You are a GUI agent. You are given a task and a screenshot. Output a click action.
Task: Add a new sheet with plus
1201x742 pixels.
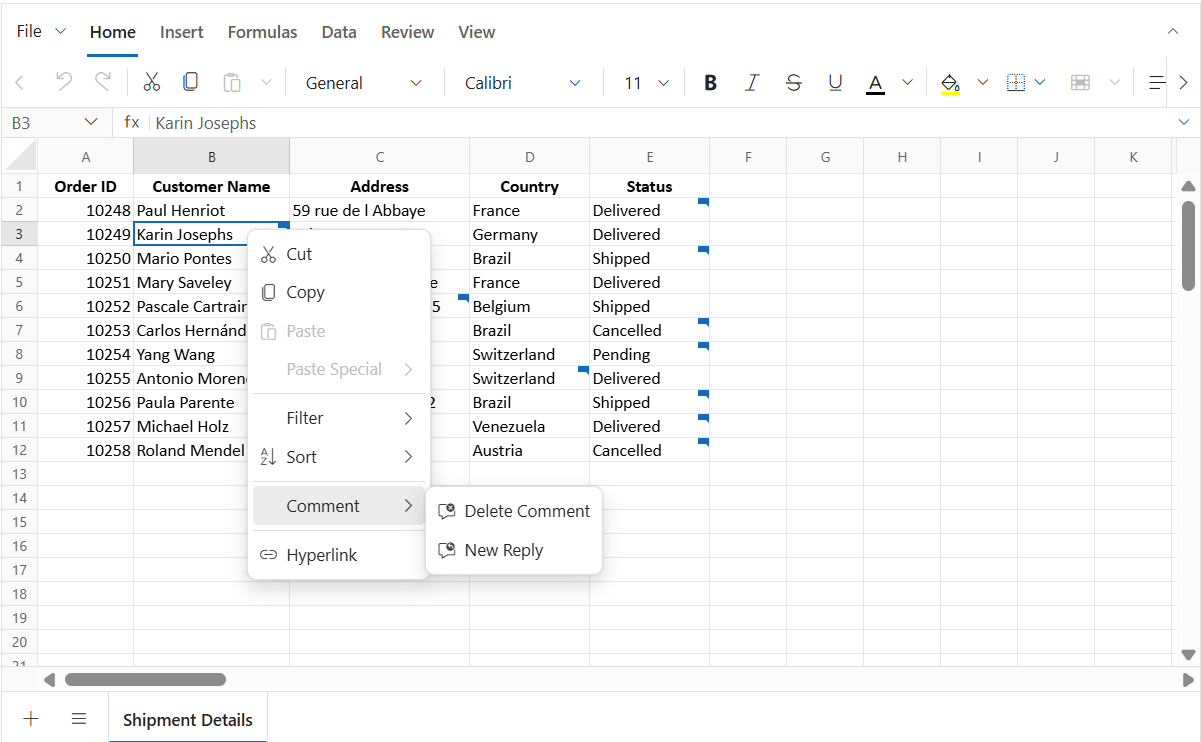pos(31,719)
